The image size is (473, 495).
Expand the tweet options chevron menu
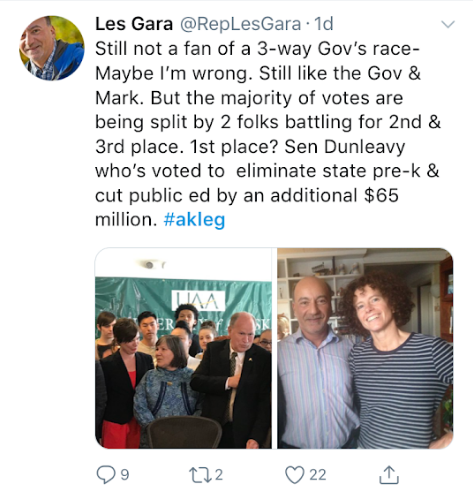[x=448, y=24]
